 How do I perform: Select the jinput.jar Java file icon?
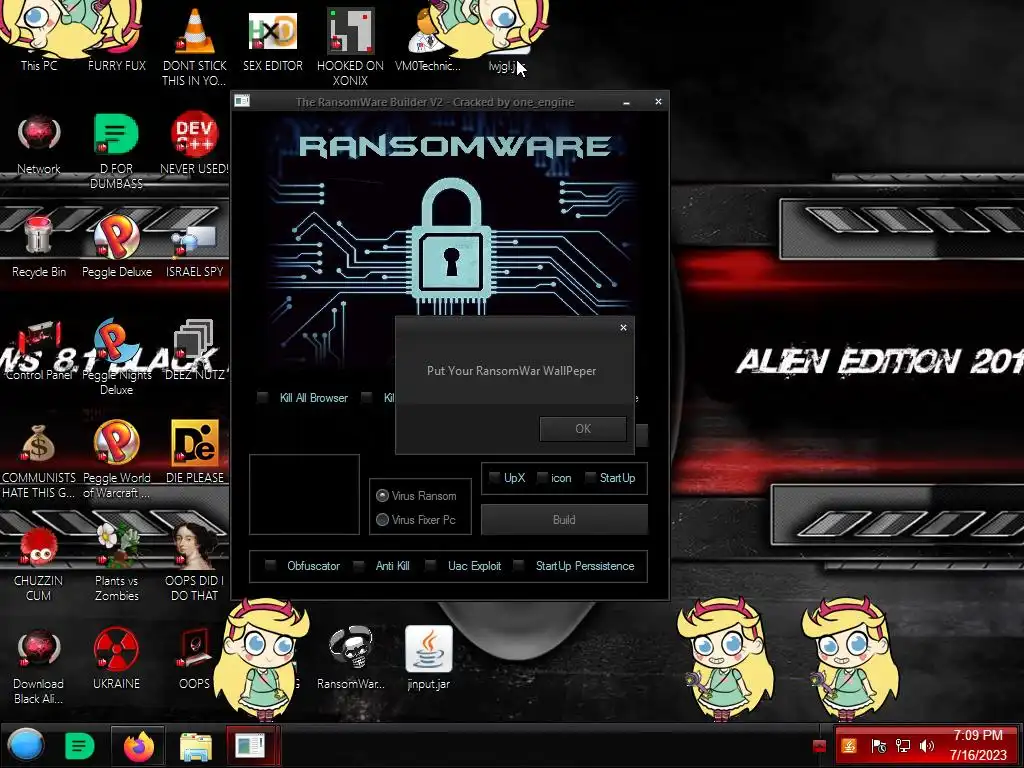(428, 658)
